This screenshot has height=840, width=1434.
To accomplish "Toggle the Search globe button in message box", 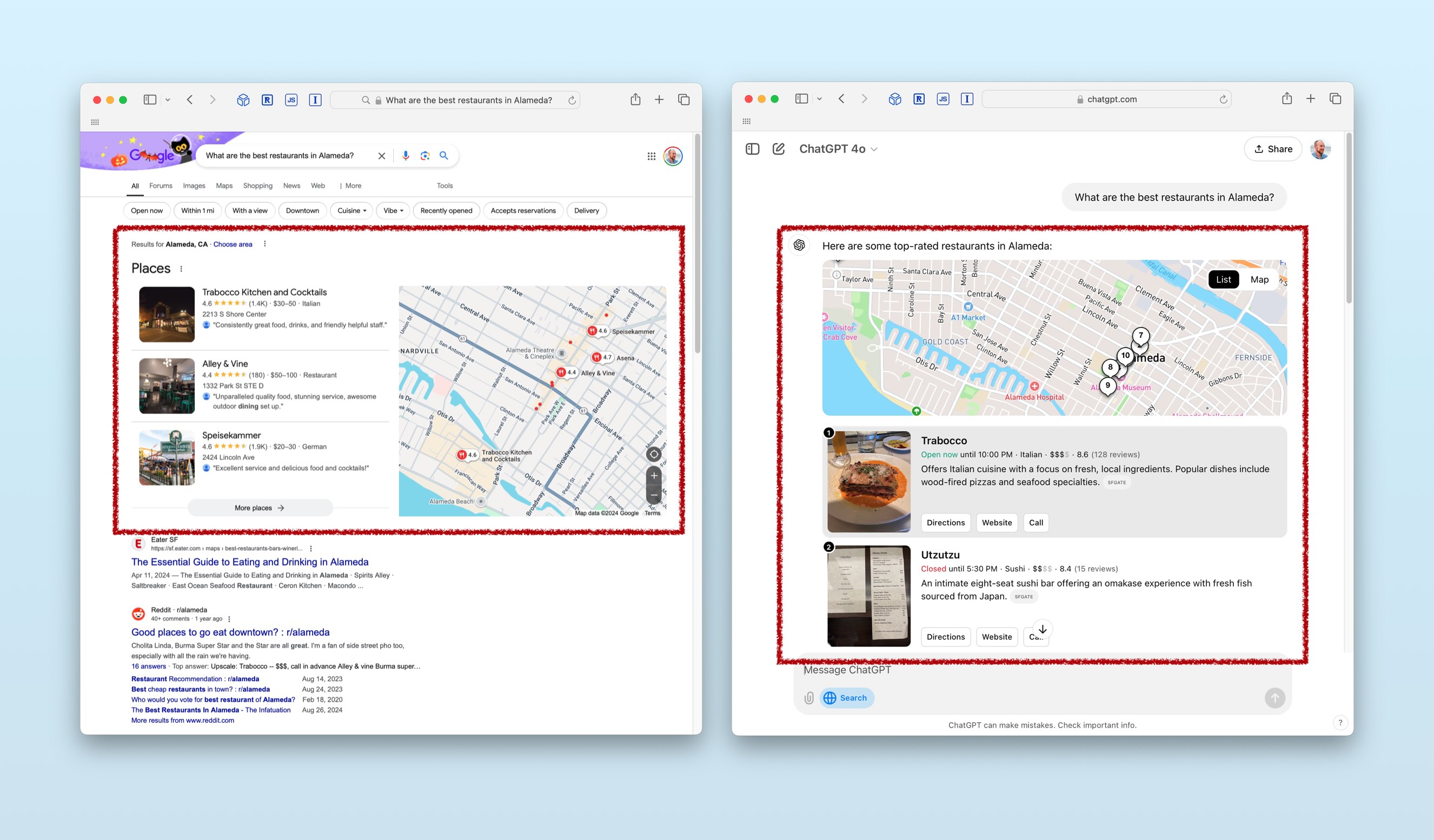I will [x=846, y=698].
